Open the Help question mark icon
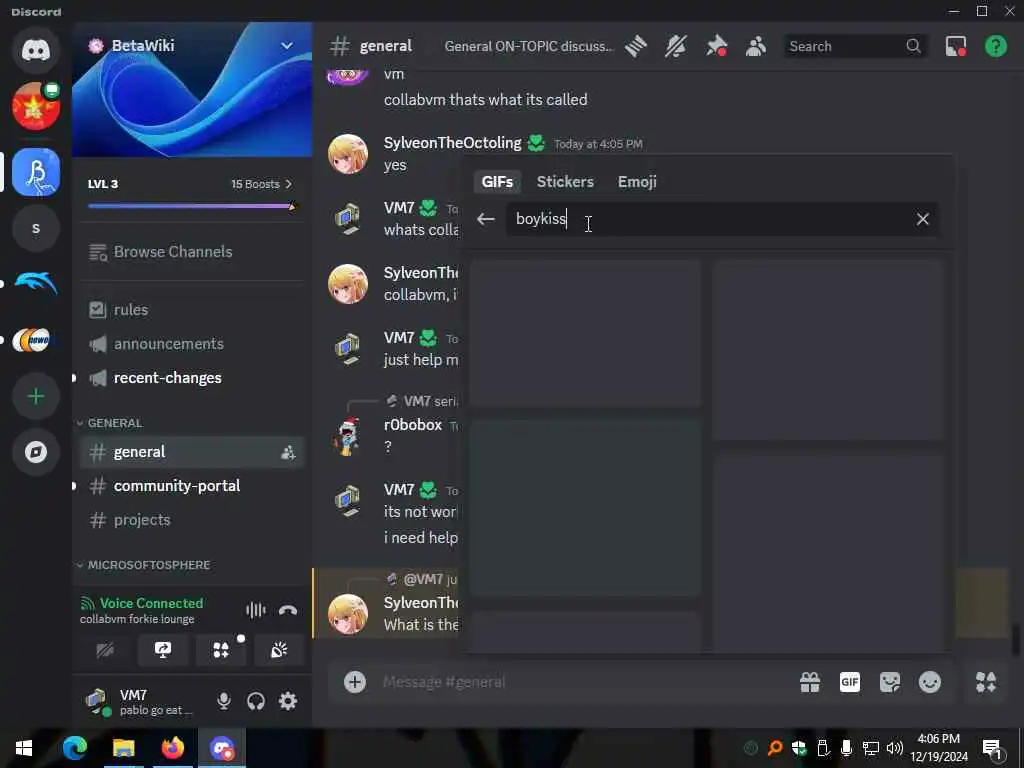Viewport: 1024px width, 768px height. click(995, 46)
